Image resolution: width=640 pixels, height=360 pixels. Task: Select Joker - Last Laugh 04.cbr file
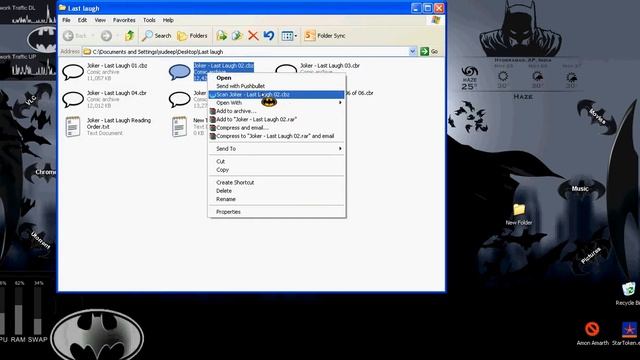pos(104,99)
